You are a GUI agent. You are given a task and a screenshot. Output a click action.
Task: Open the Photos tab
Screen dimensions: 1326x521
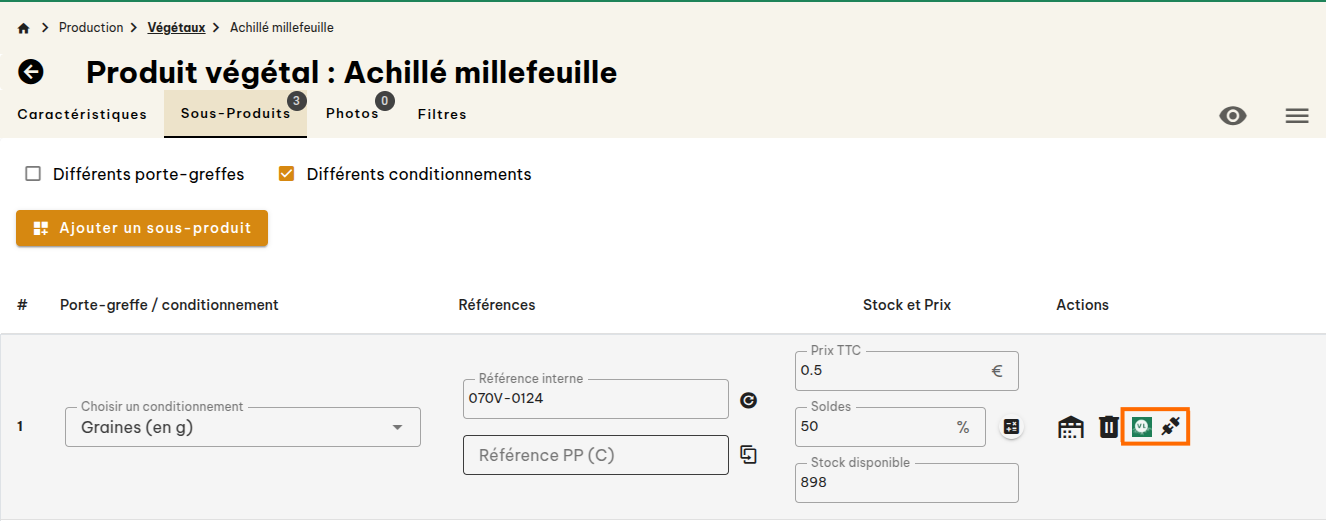(352, 114)
